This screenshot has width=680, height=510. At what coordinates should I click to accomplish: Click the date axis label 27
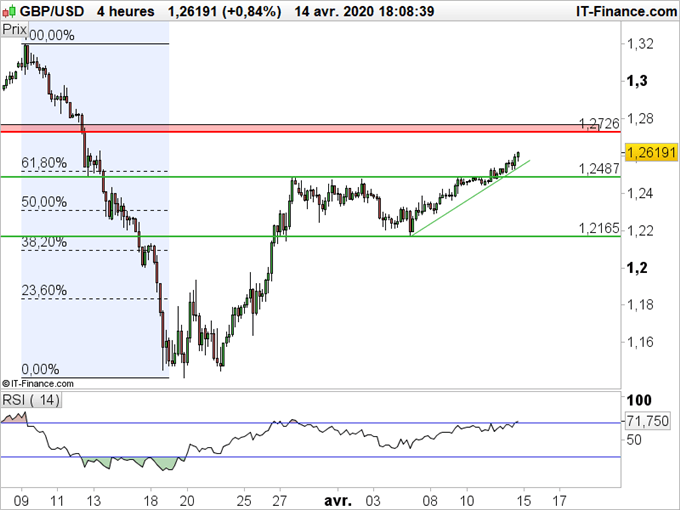click(x=280, y=500)
